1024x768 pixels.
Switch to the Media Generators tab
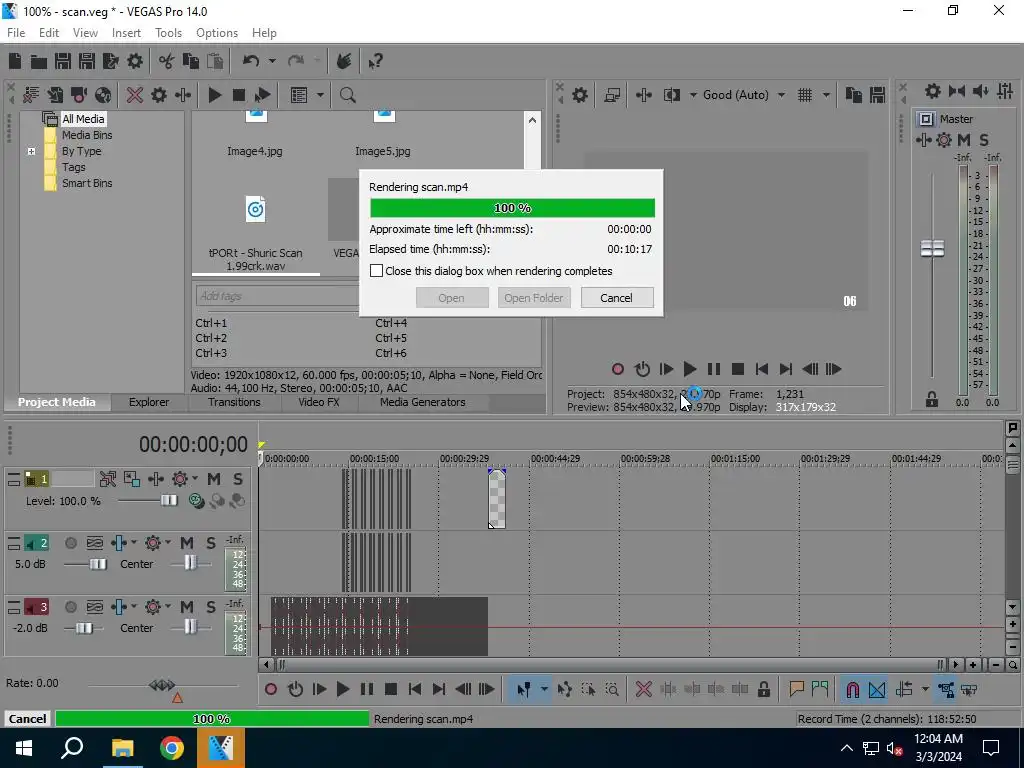[423, 402]
